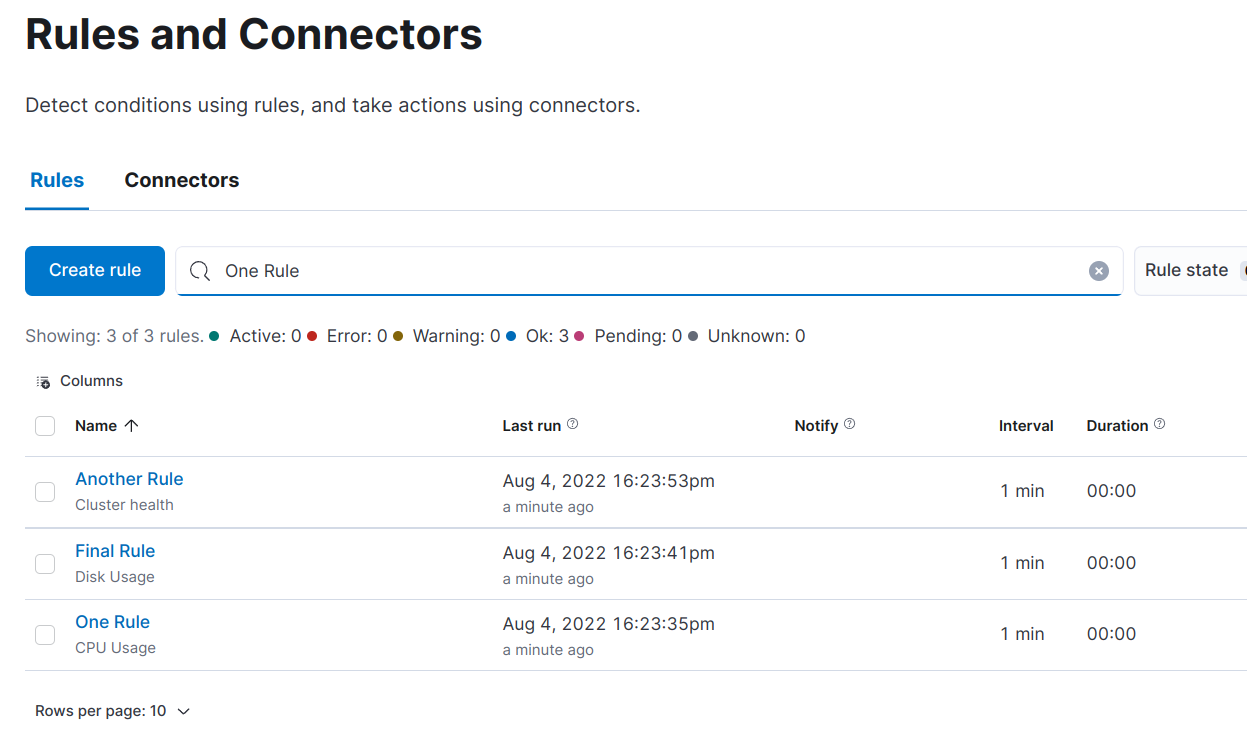Toggle the Name column sort arrow
Screen dimensions: 1247x751
[x=131, y=425]
